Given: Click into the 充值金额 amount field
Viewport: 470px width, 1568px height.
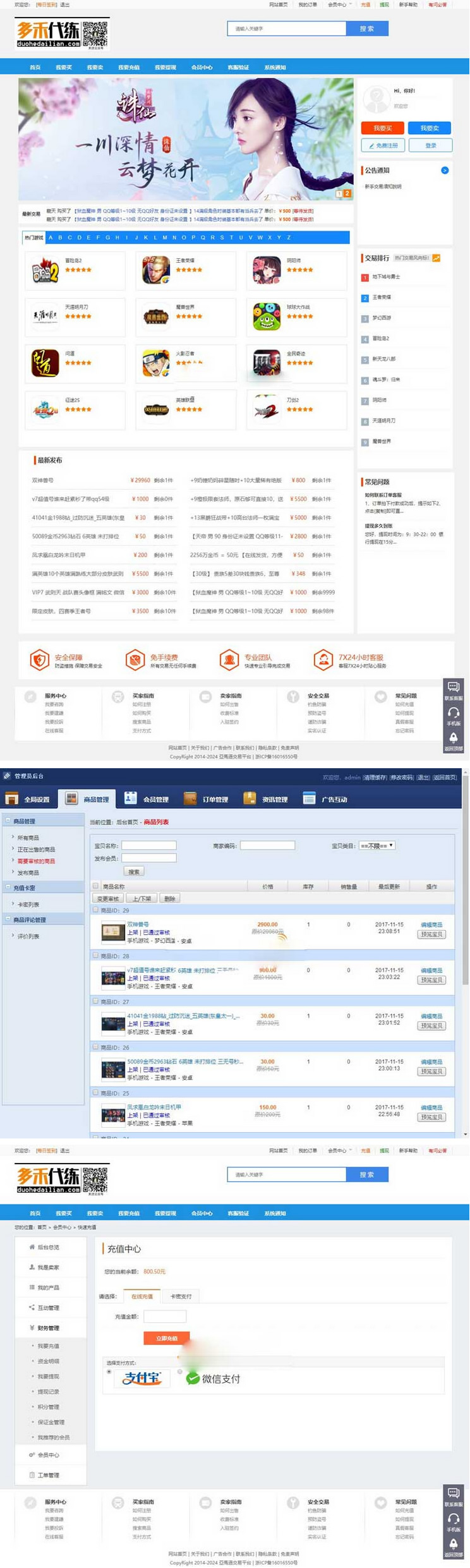Looking at the screenshot, I should point(165,1317).
